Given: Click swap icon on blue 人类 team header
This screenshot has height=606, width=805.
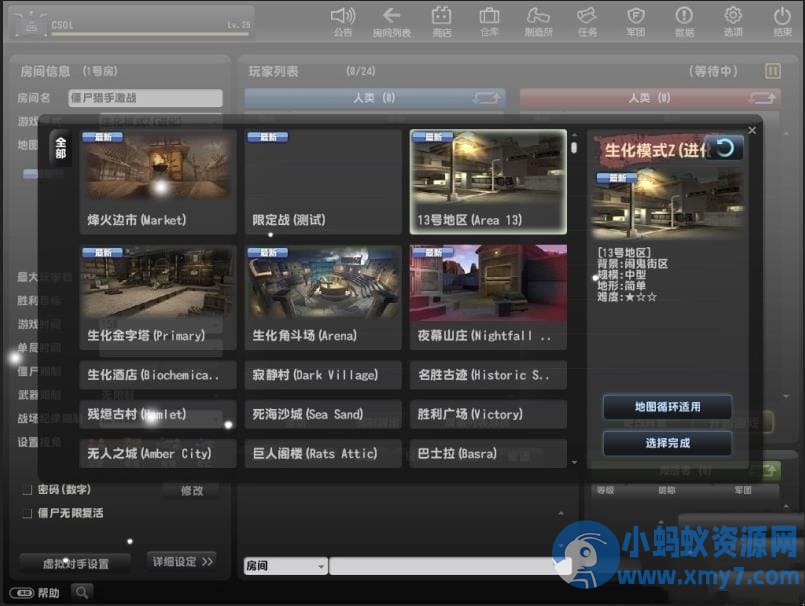Looking at the screenshot, I should [x=487, y=97].
